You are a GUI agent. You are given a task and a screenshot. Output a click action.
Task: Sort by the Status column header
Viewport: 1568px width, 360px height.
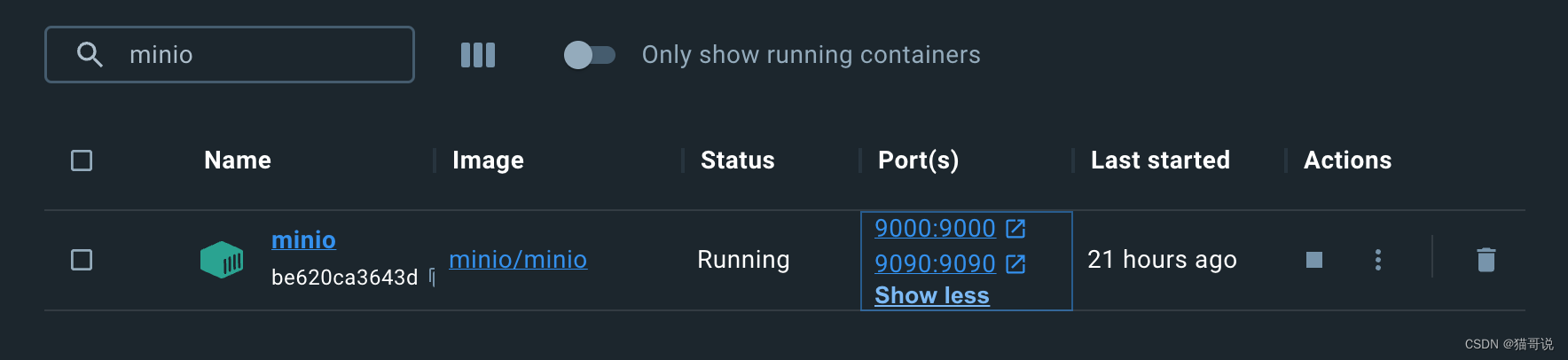click(x=737, y=160)
